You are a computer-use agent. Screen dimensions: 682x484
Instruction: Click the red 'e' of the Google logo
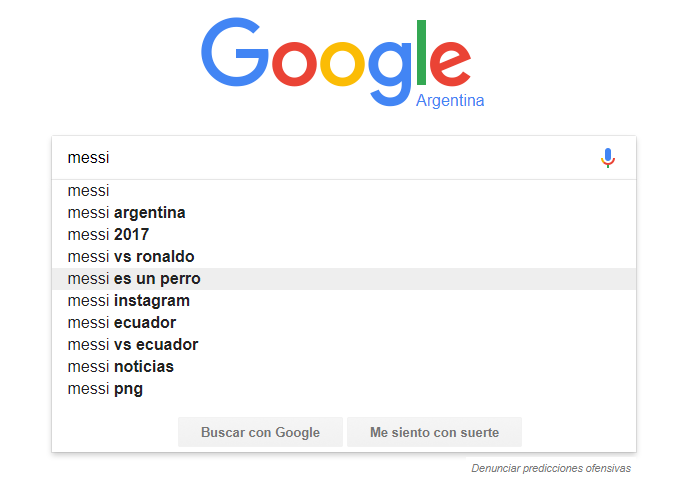tap(450, 63)
